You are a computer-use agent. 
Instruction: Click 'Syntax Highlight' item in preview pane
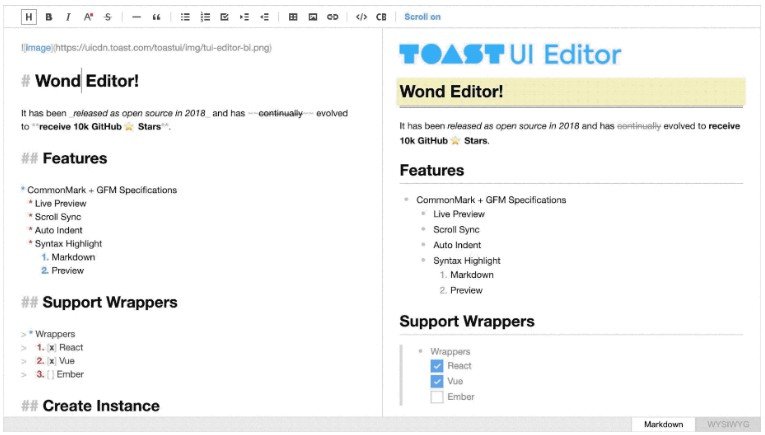[467, 261]
